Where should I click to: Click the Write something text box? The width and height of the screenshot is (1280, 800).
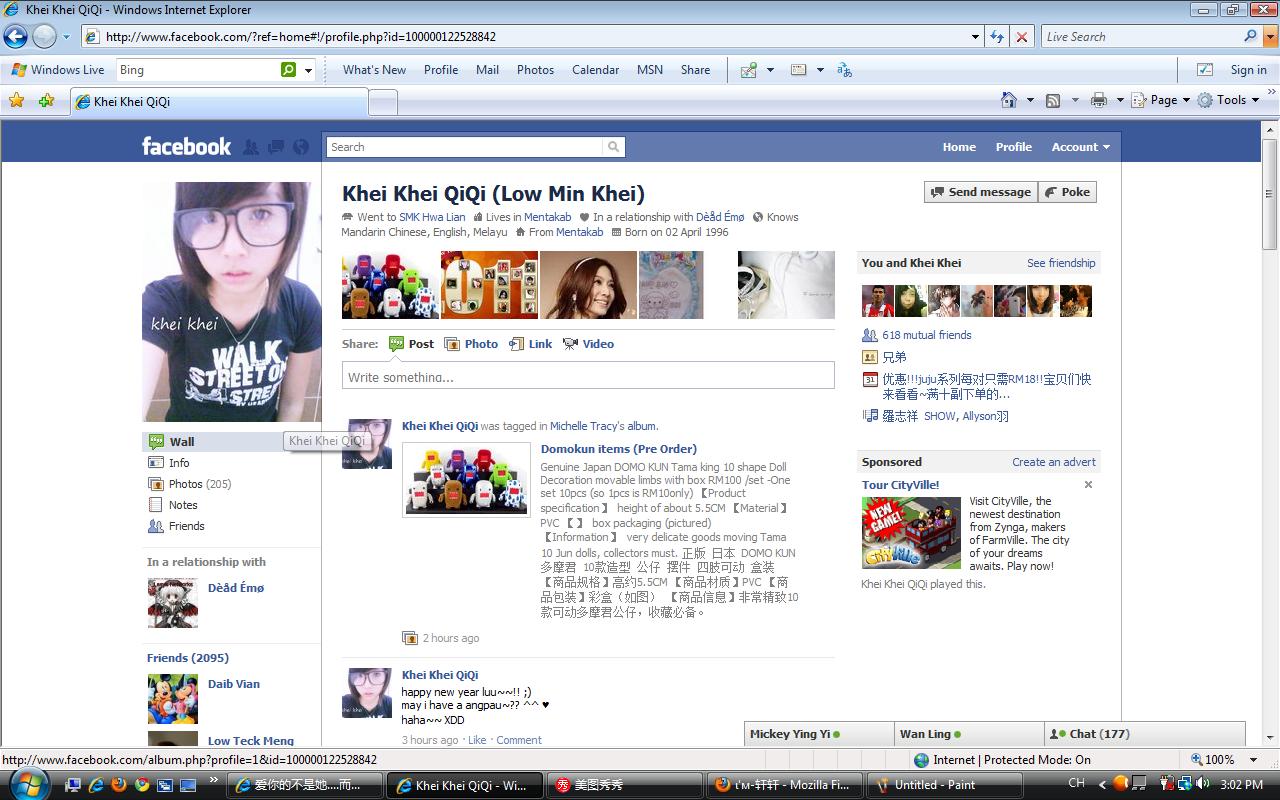pyautogui.click(x=588, y=376)
